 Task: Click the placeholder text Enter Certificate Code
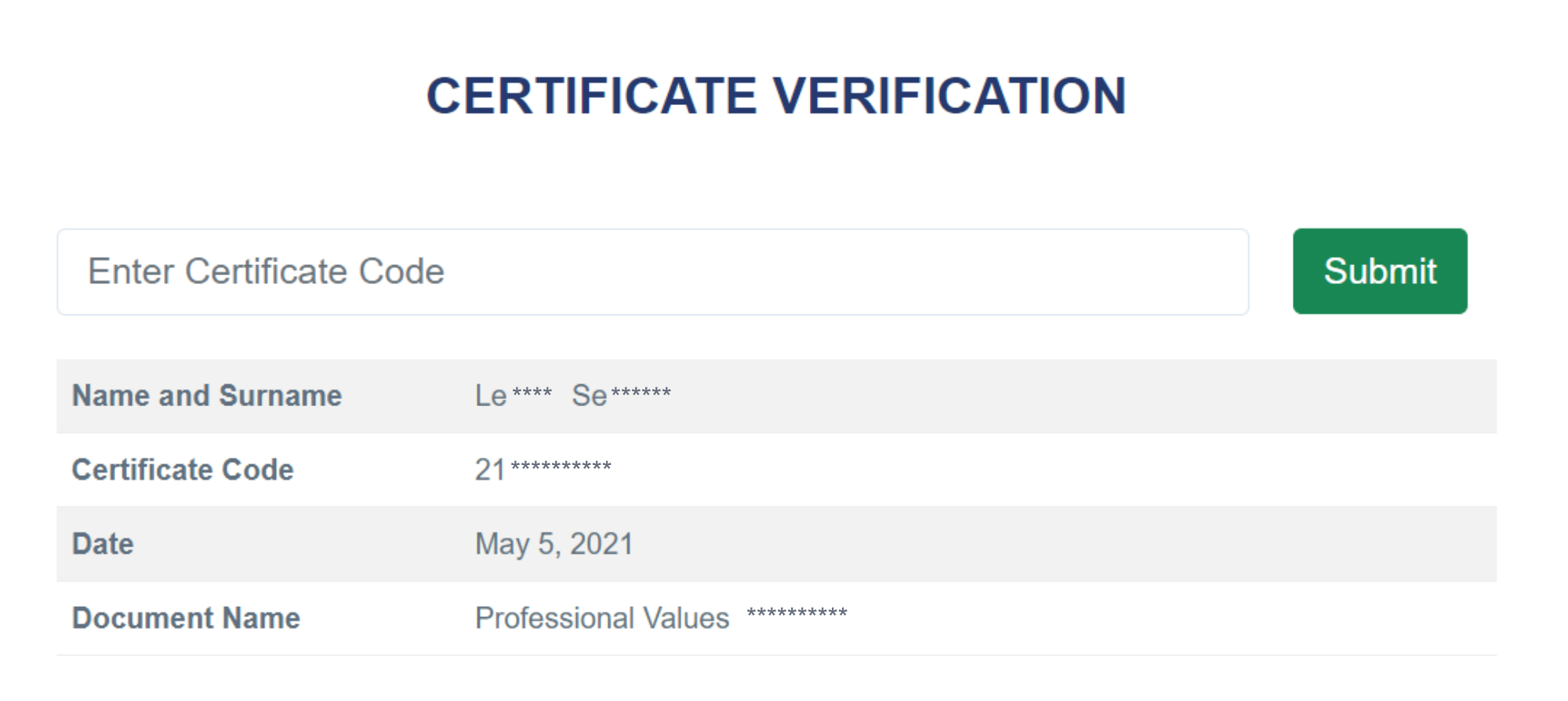point(267,271)
